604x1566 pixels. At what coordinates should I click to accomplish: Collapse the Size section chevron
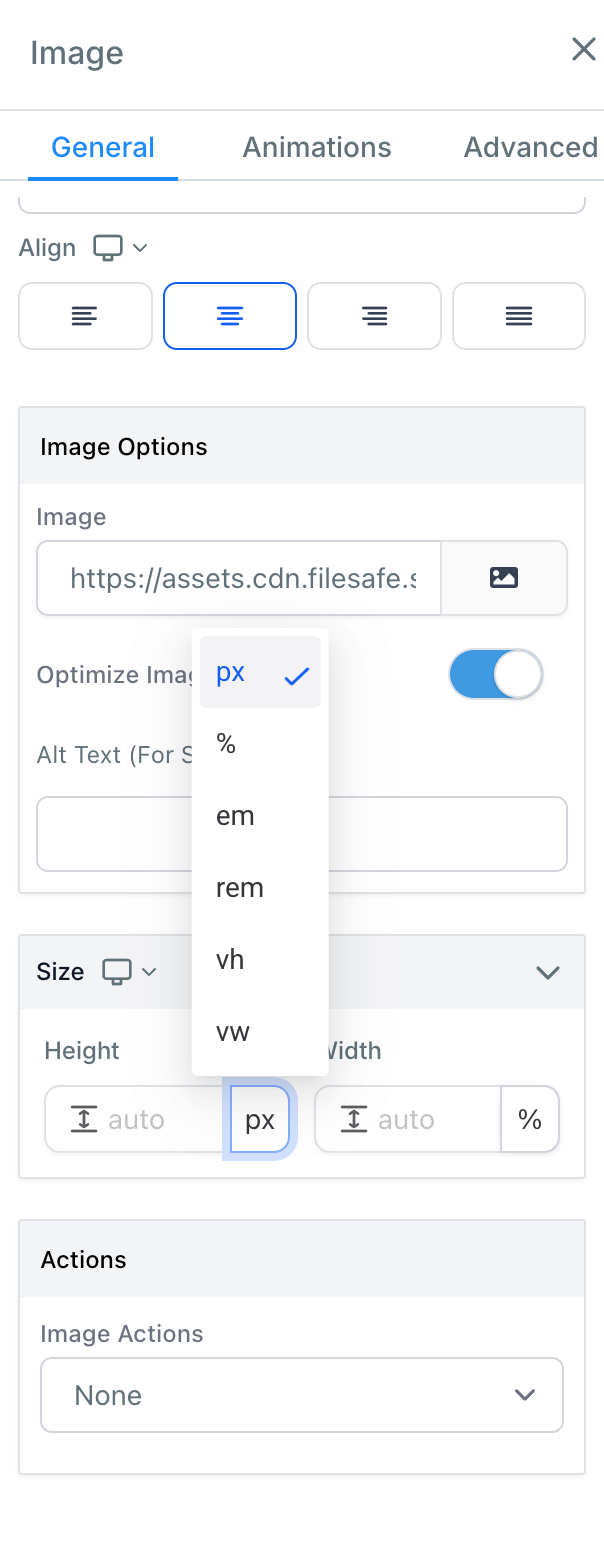[548, 972]
